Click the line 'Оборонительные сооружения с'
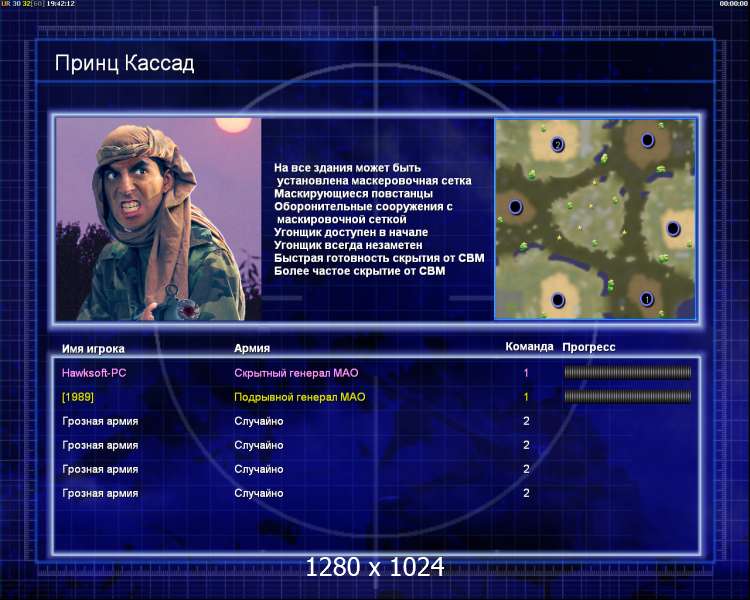The height and width of the screenshot is (600, 750). click(x=363, y=207)
